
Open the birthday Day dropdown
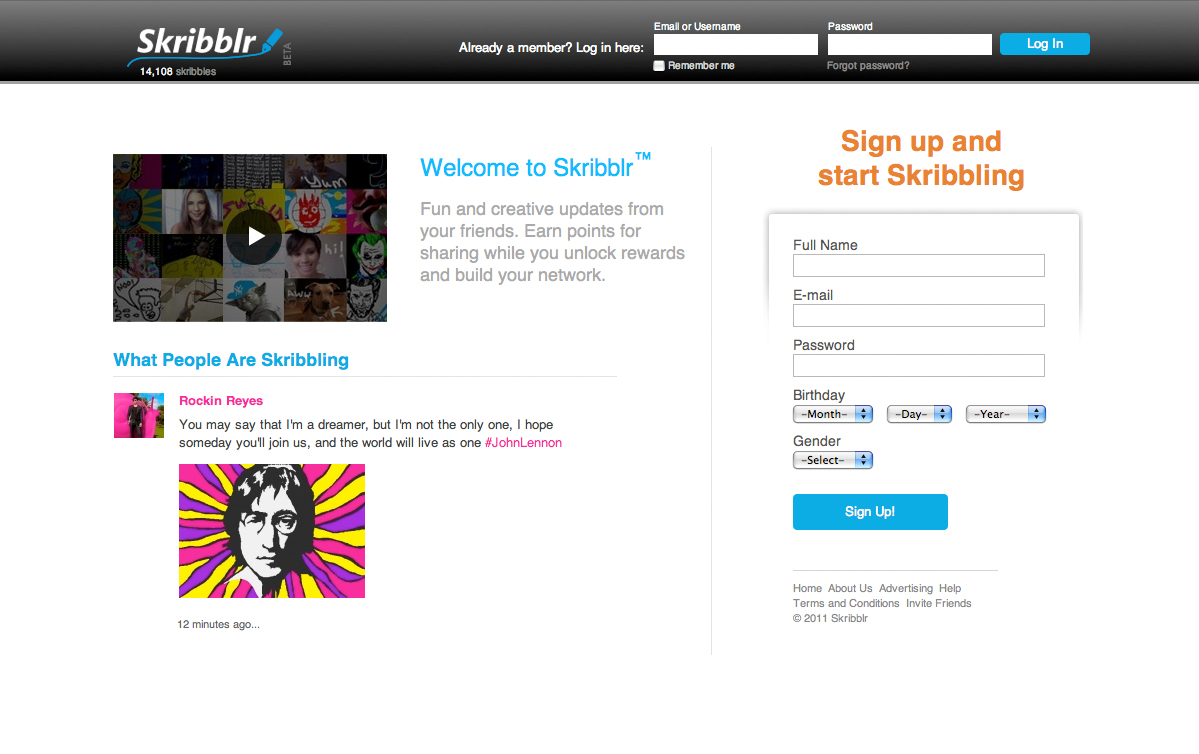pyautogui.click(x=919, y=414)
